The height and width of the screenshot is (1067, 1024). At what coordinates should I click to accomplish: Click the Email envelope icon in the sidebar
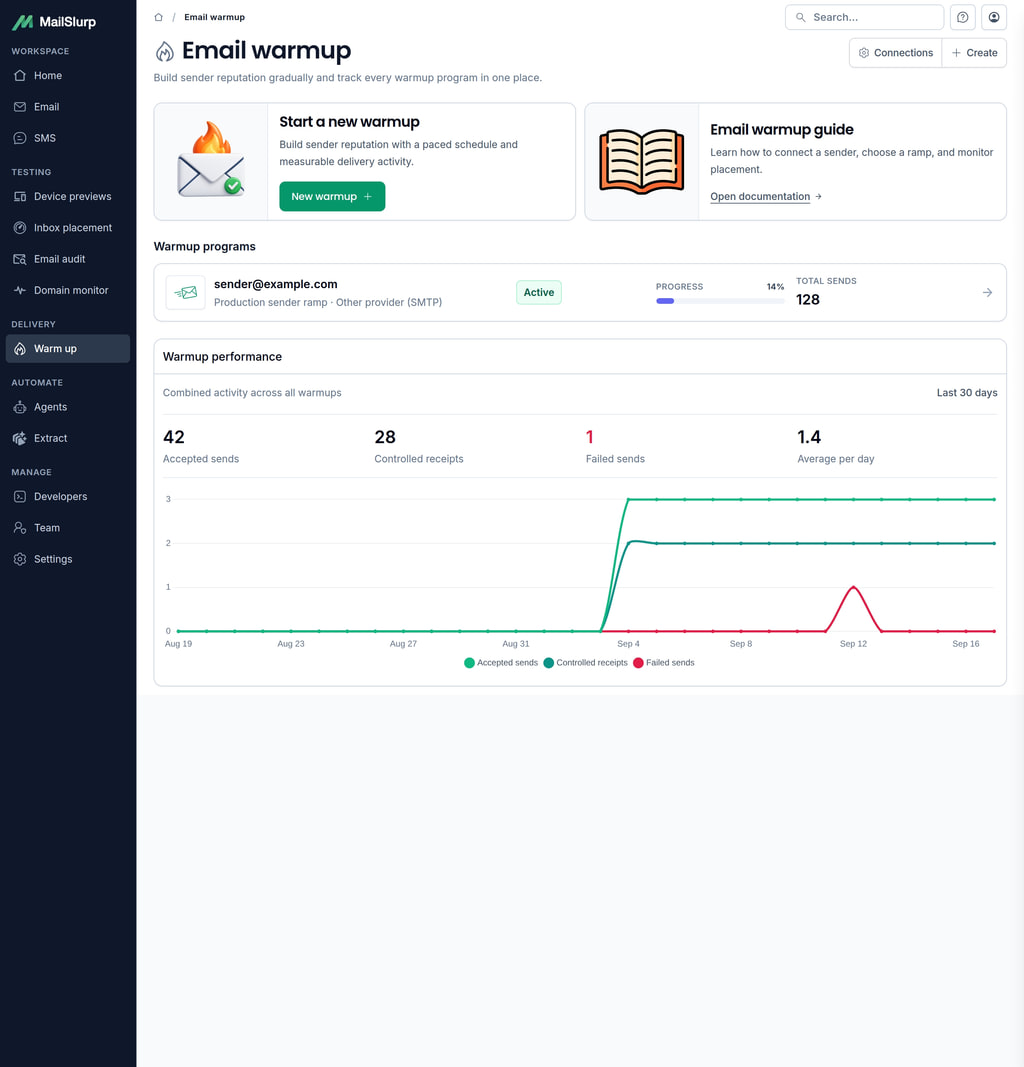[20, 107]
